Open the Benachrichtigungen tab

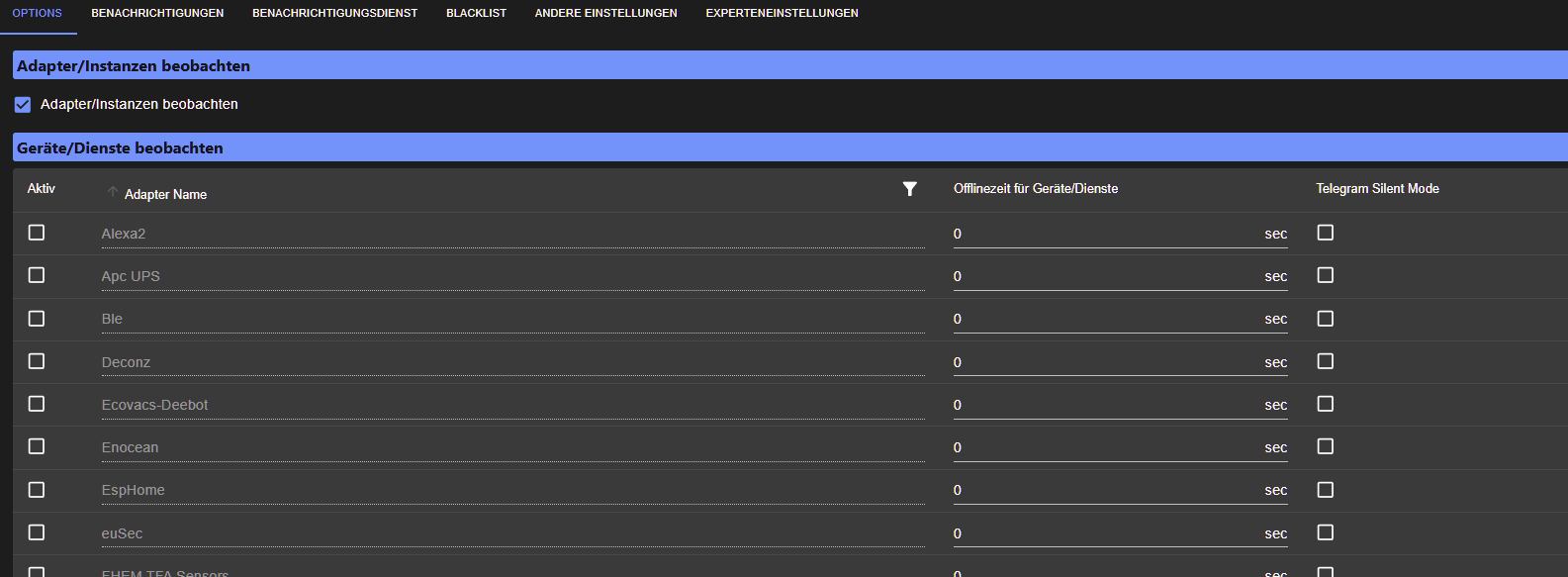(157, 13)
